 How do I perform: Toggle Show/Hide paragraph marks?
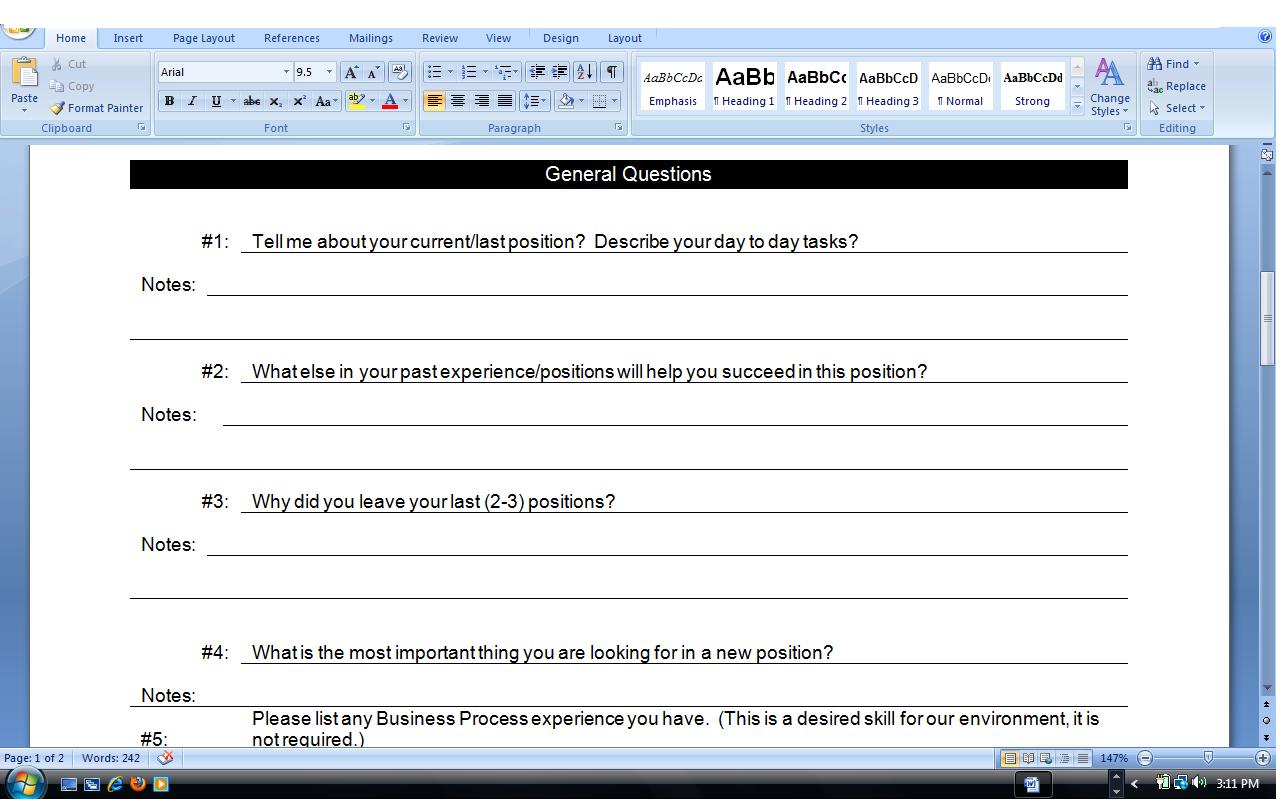611,72
